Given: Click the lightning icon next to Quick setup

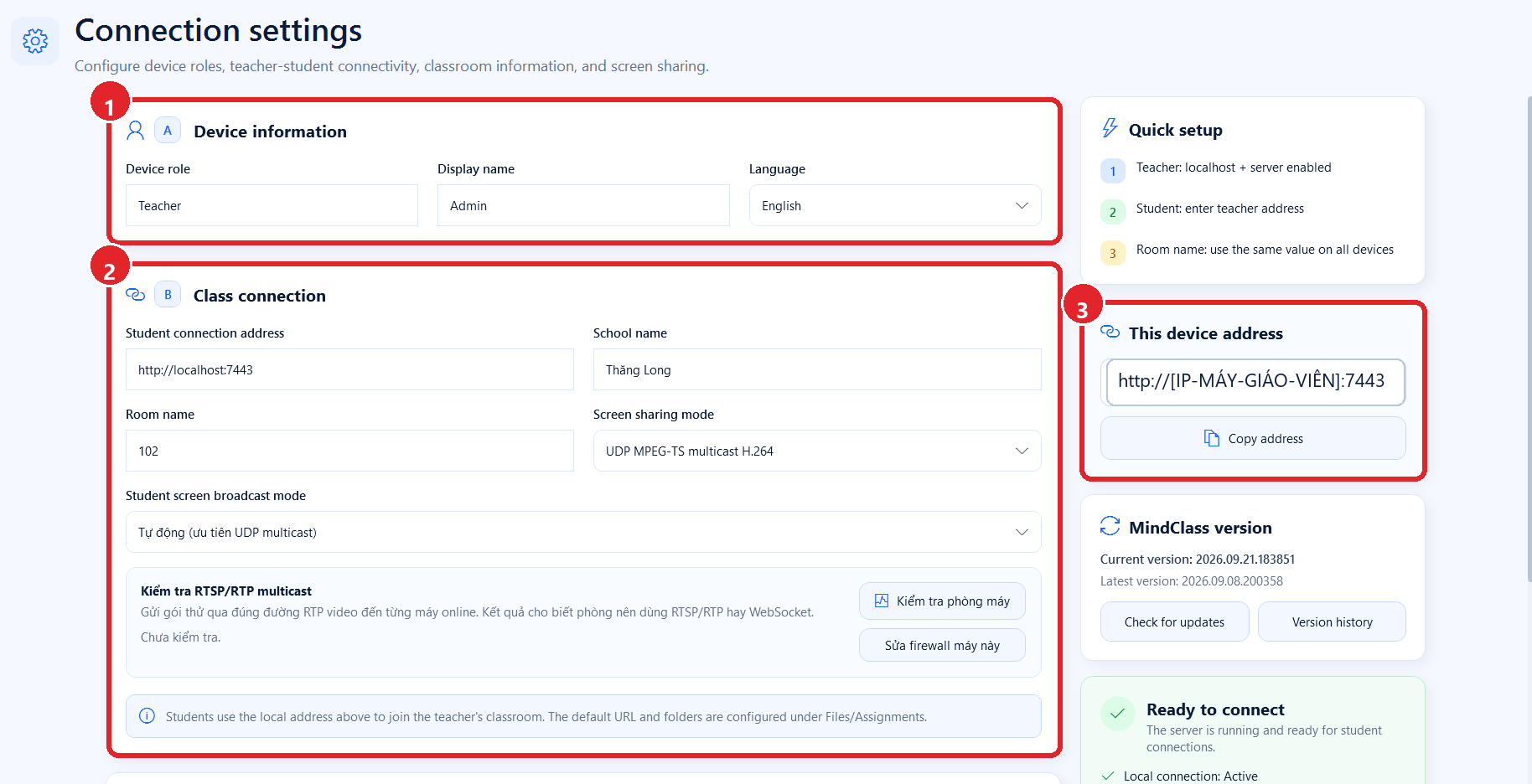Looking at the screenshot, I should (1110, 128).
